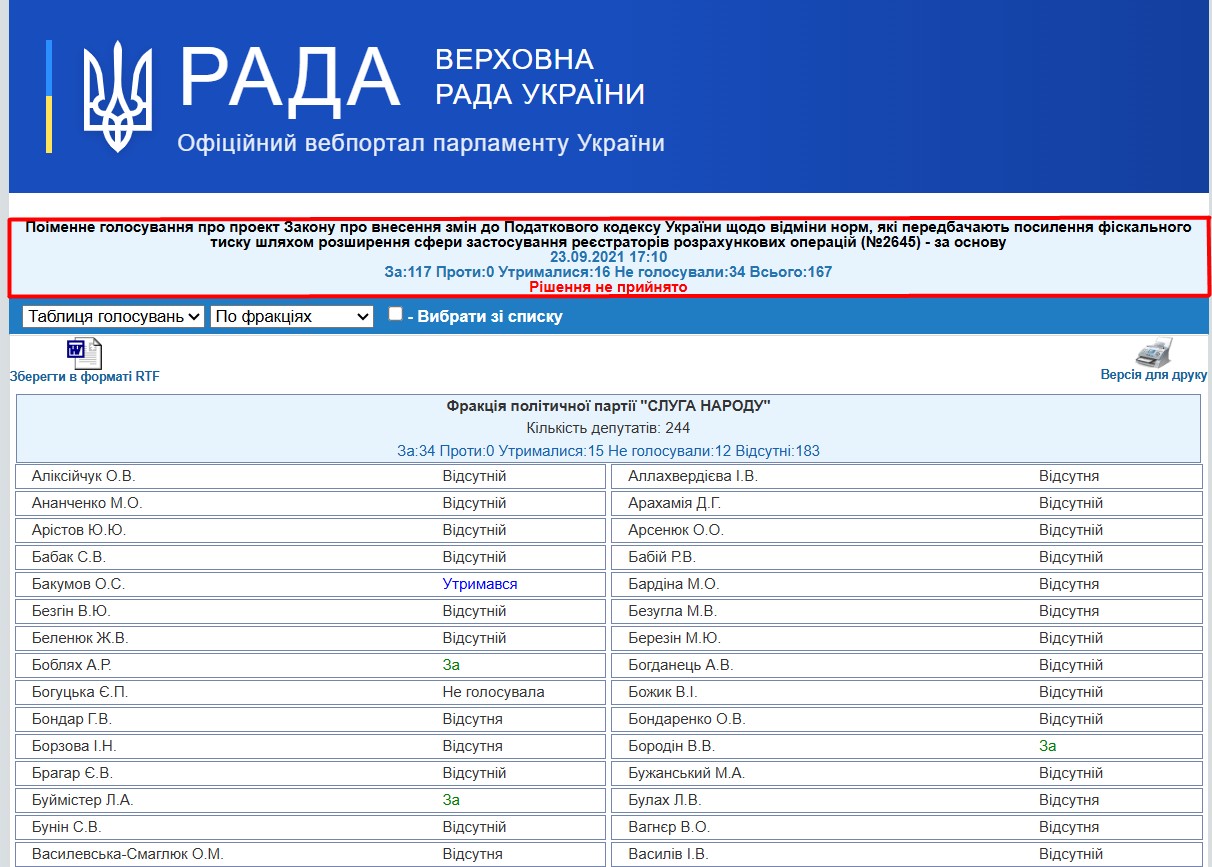
Task: Select deputy 'Божик В.І.'
Action: pyautogui.click(x=663, y=692)
